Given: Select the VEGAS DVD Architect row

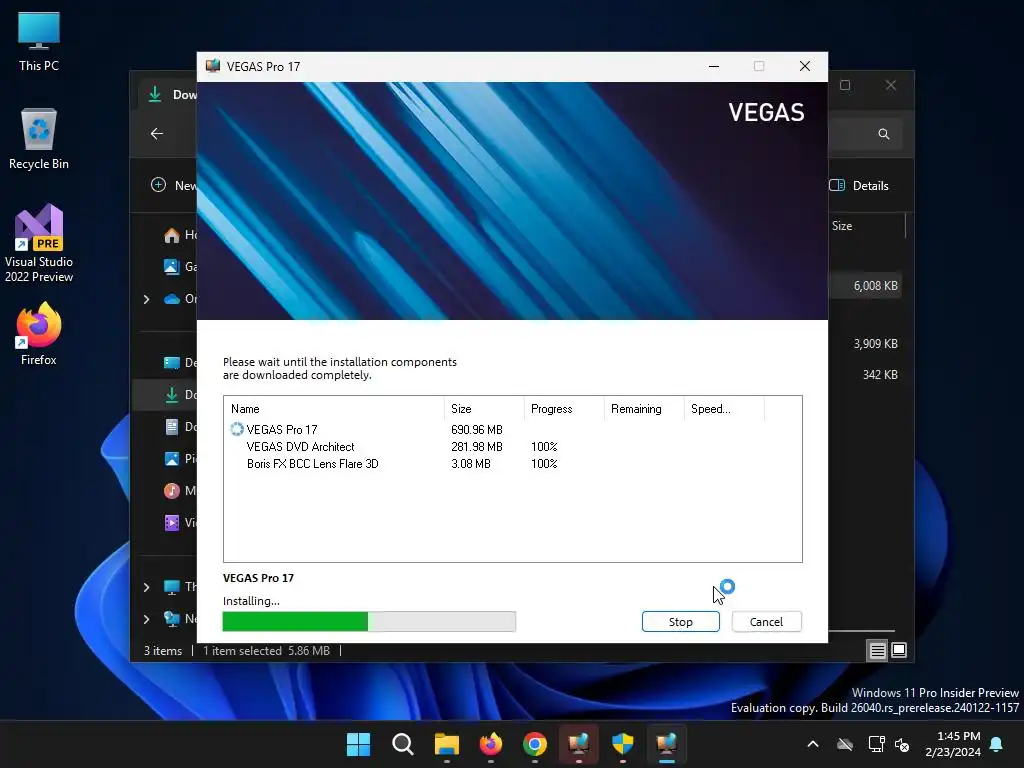Looking at the screenshot, I should pyautogui.click(x=512, y=447).
